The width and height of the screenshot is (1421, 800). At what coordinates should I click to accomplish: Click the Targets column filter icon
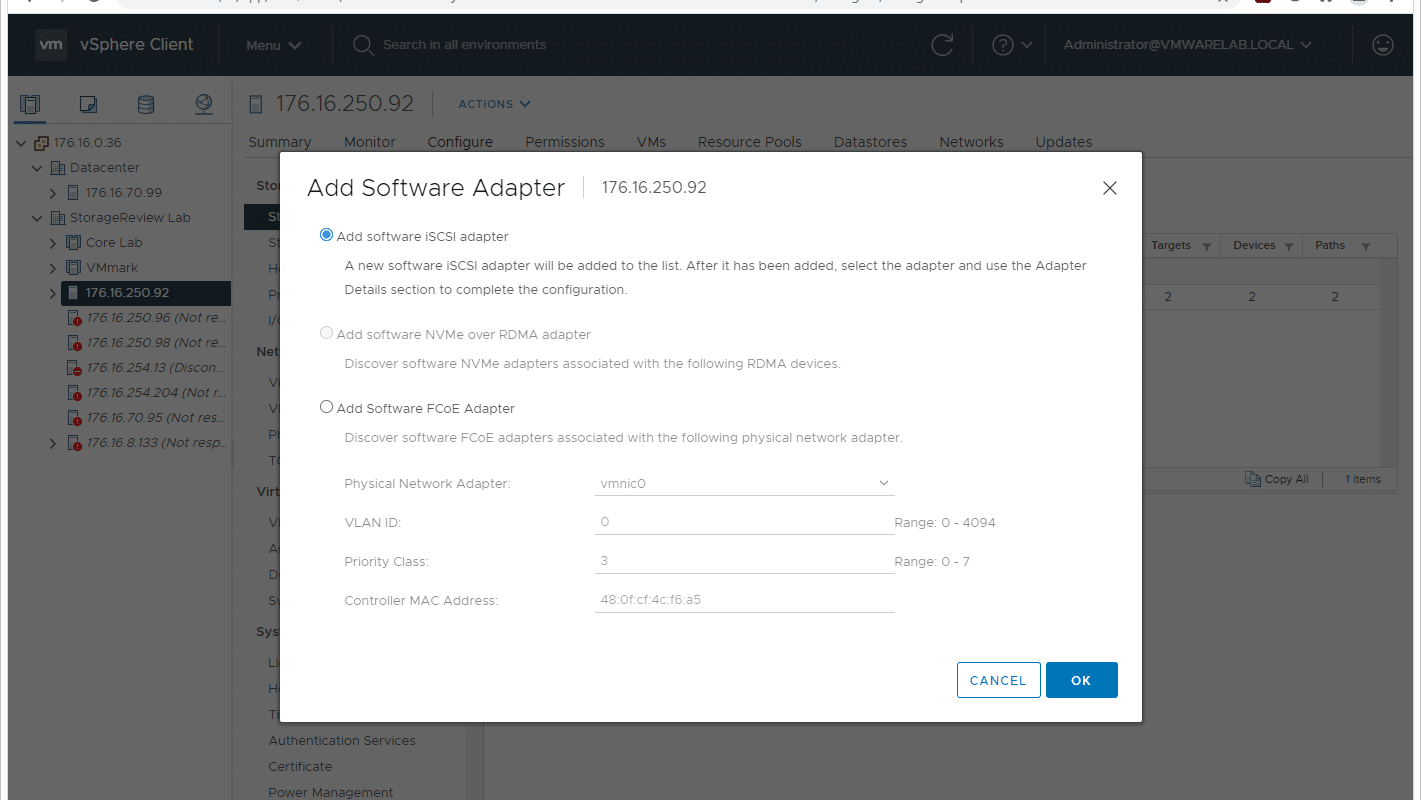point(1206,246)
